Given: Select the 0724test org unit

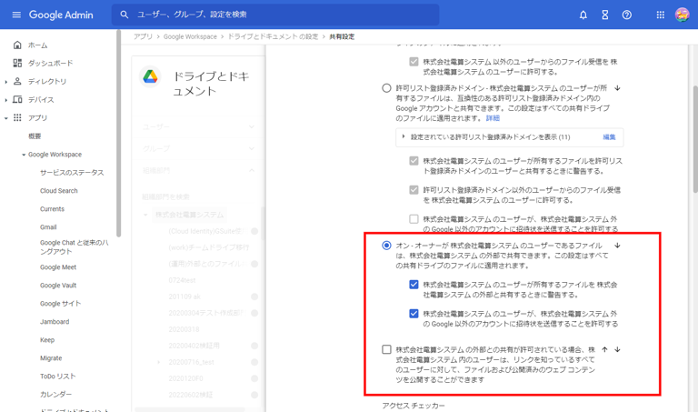Looking at the screenshot, I should (x=182, y=280).
